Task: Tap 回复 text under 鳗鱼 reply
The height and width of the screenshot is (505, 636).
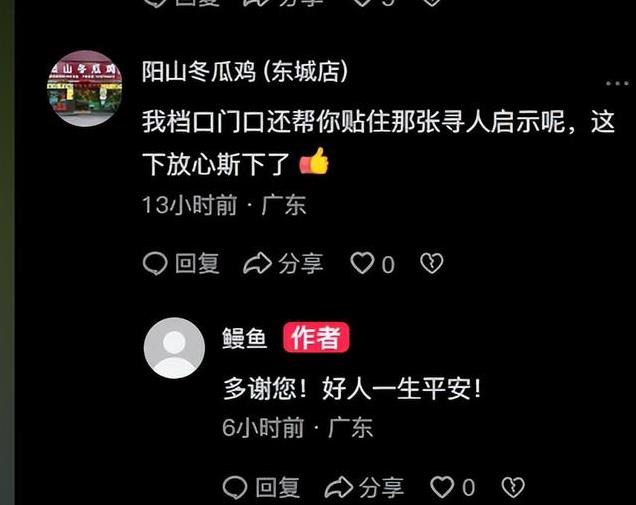Action: coord(278,488)
